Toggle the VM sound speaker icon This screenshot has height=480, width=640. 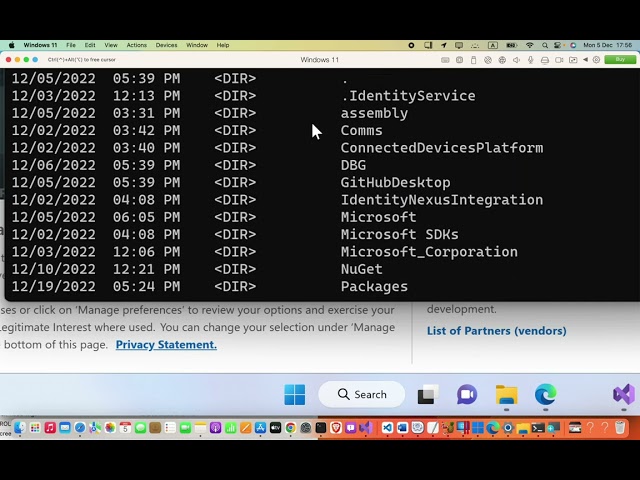pos(516,60)
